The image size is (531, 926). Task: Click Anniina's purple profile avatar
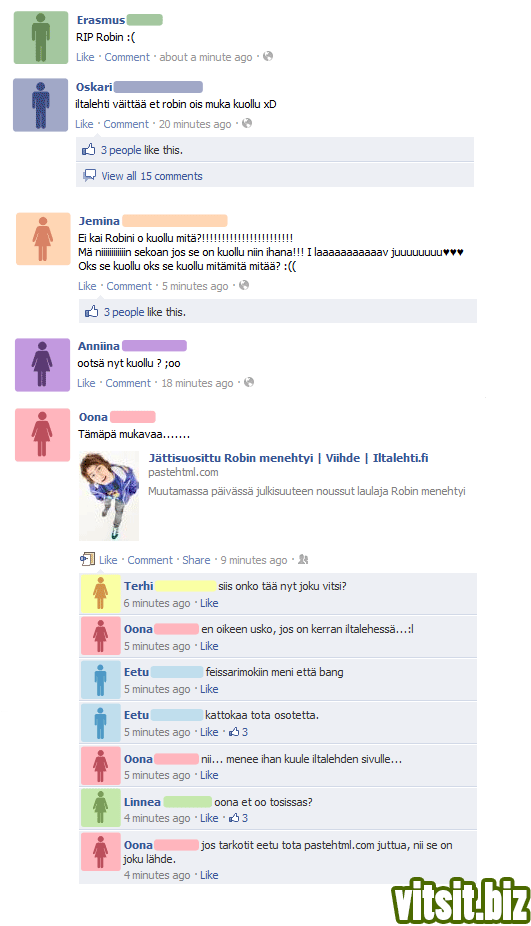tap(43, 365)
